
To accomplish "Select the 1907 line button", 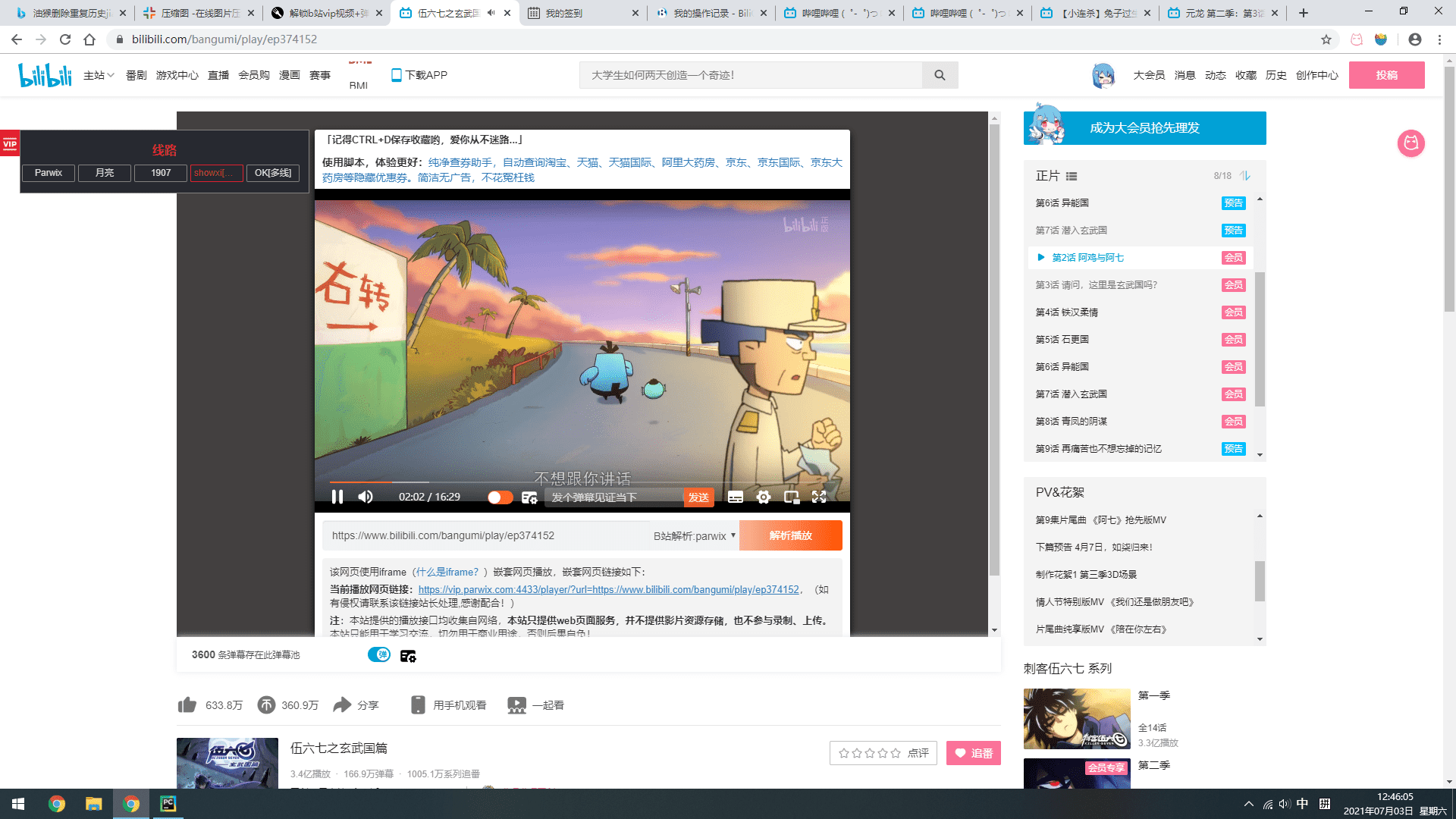I will point(161,173).
